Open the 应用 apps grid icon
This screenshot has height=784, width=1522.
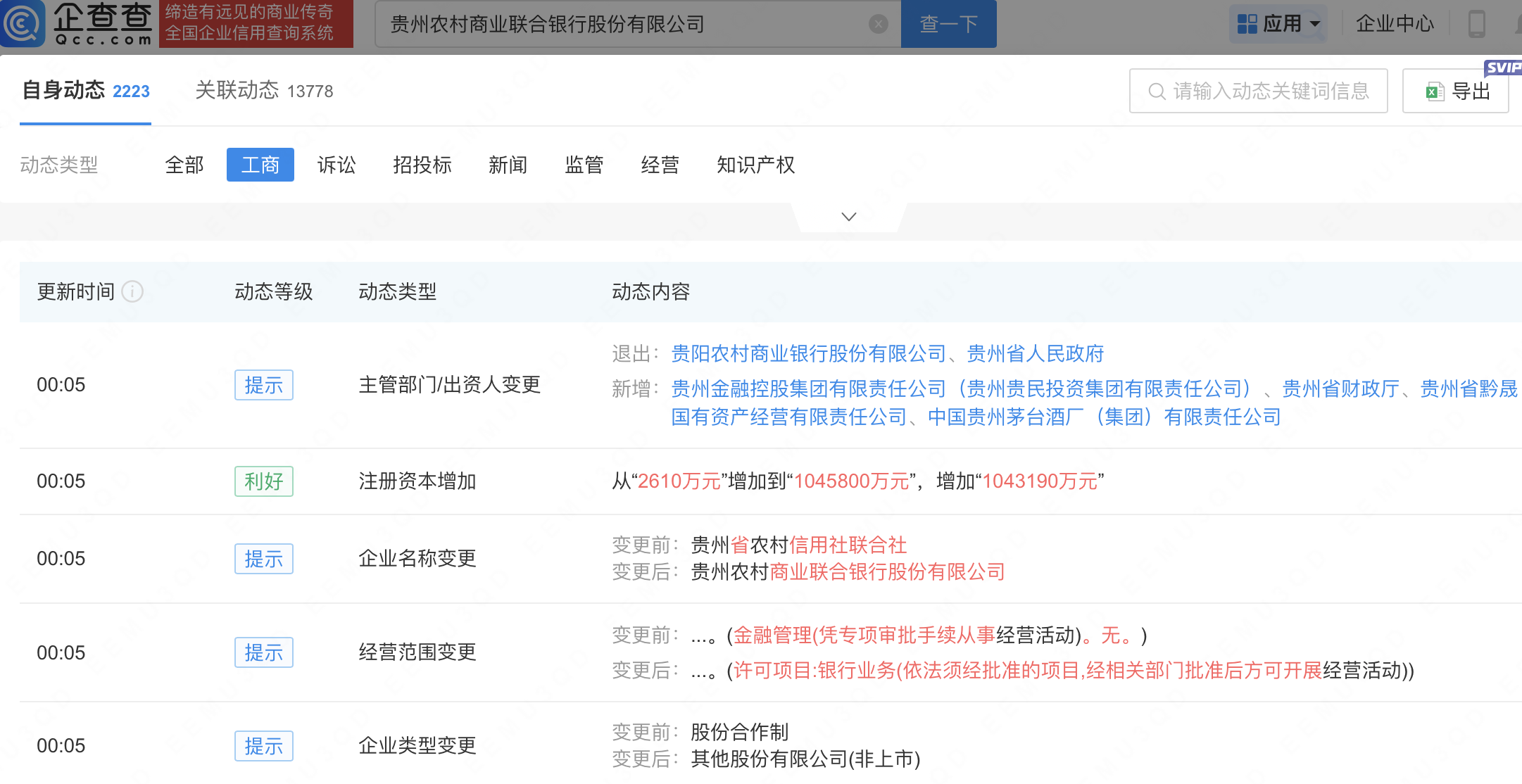tap(1247, 23)
